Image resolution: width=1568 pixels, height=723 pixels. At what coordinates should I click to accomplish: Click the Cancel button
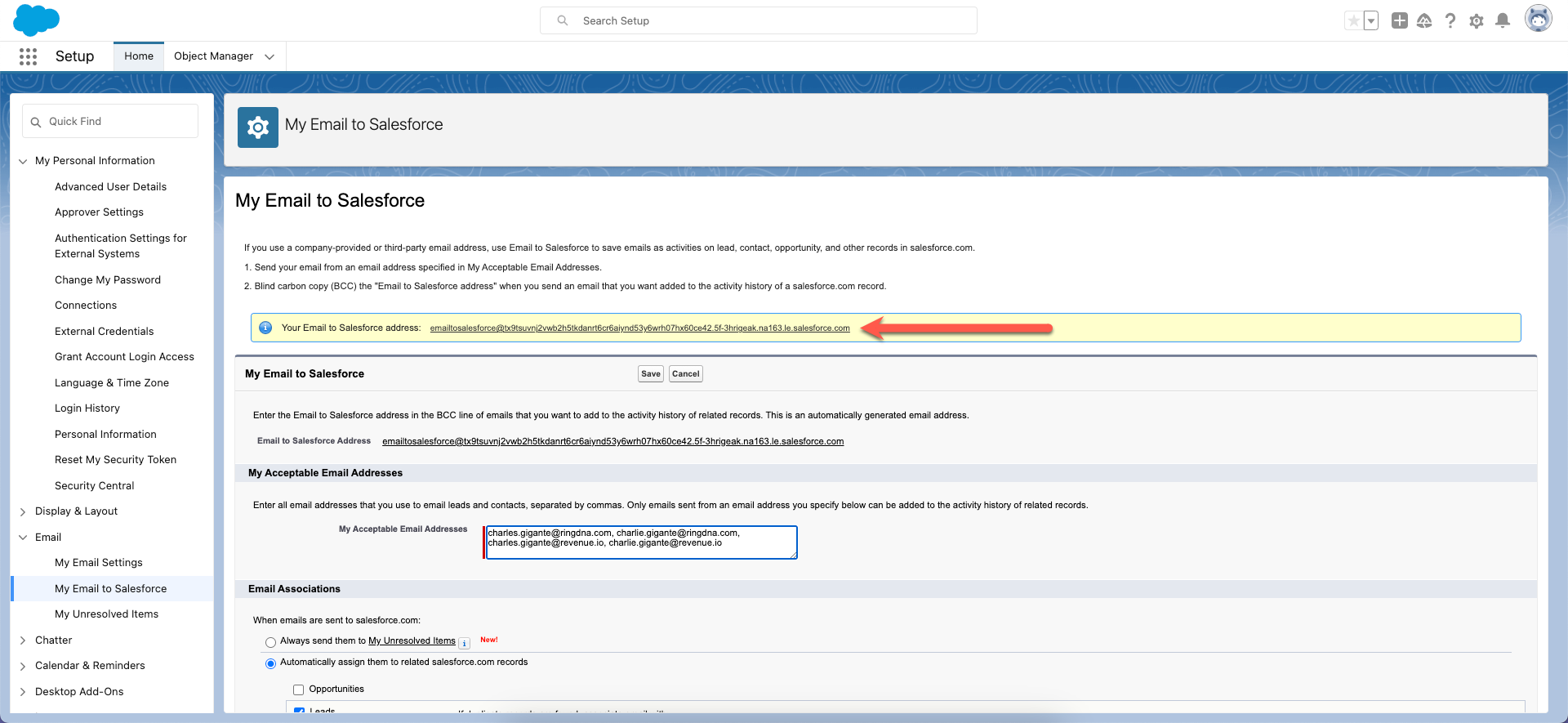pos(685,374)
